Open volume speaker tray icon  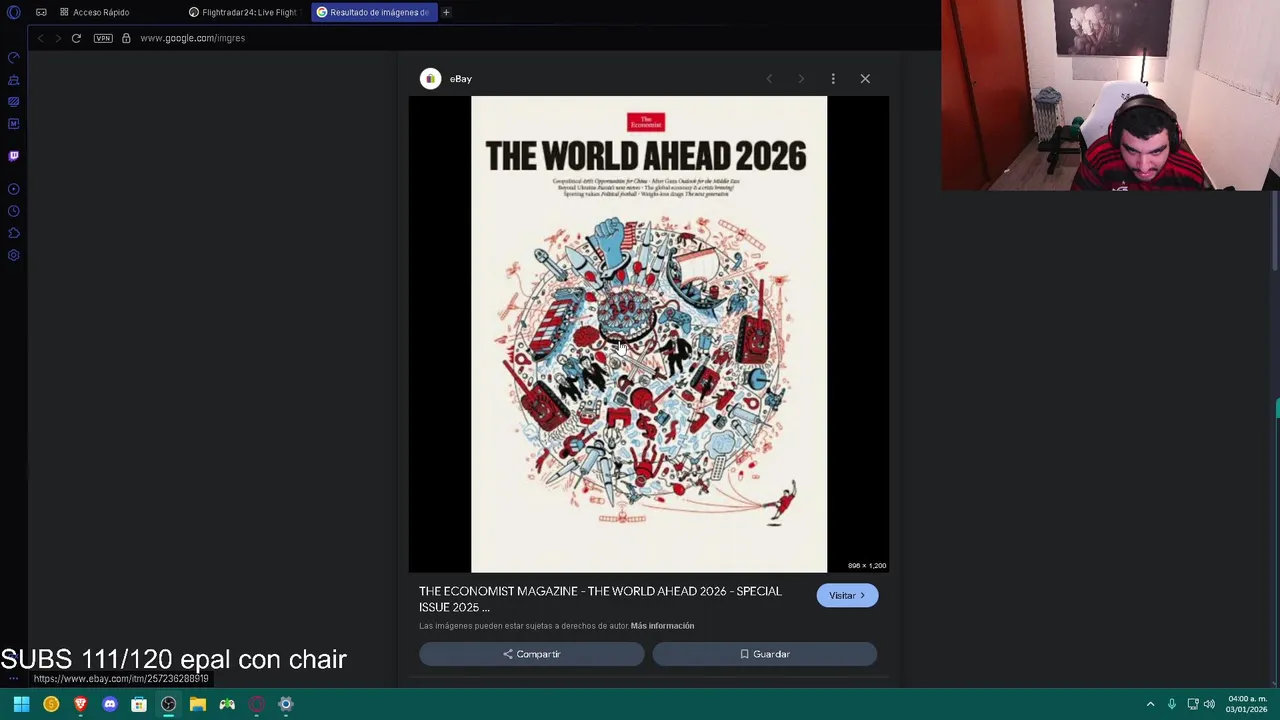pos(1210,704)
